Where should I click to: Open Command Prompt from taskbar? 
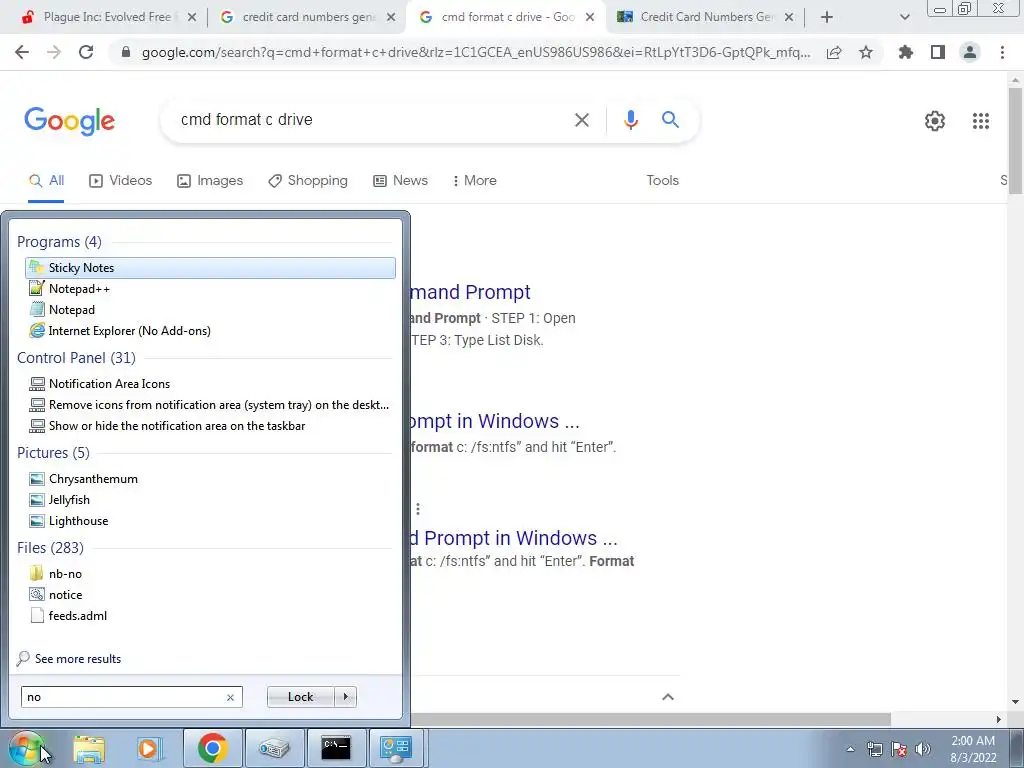tap(336, 748)
